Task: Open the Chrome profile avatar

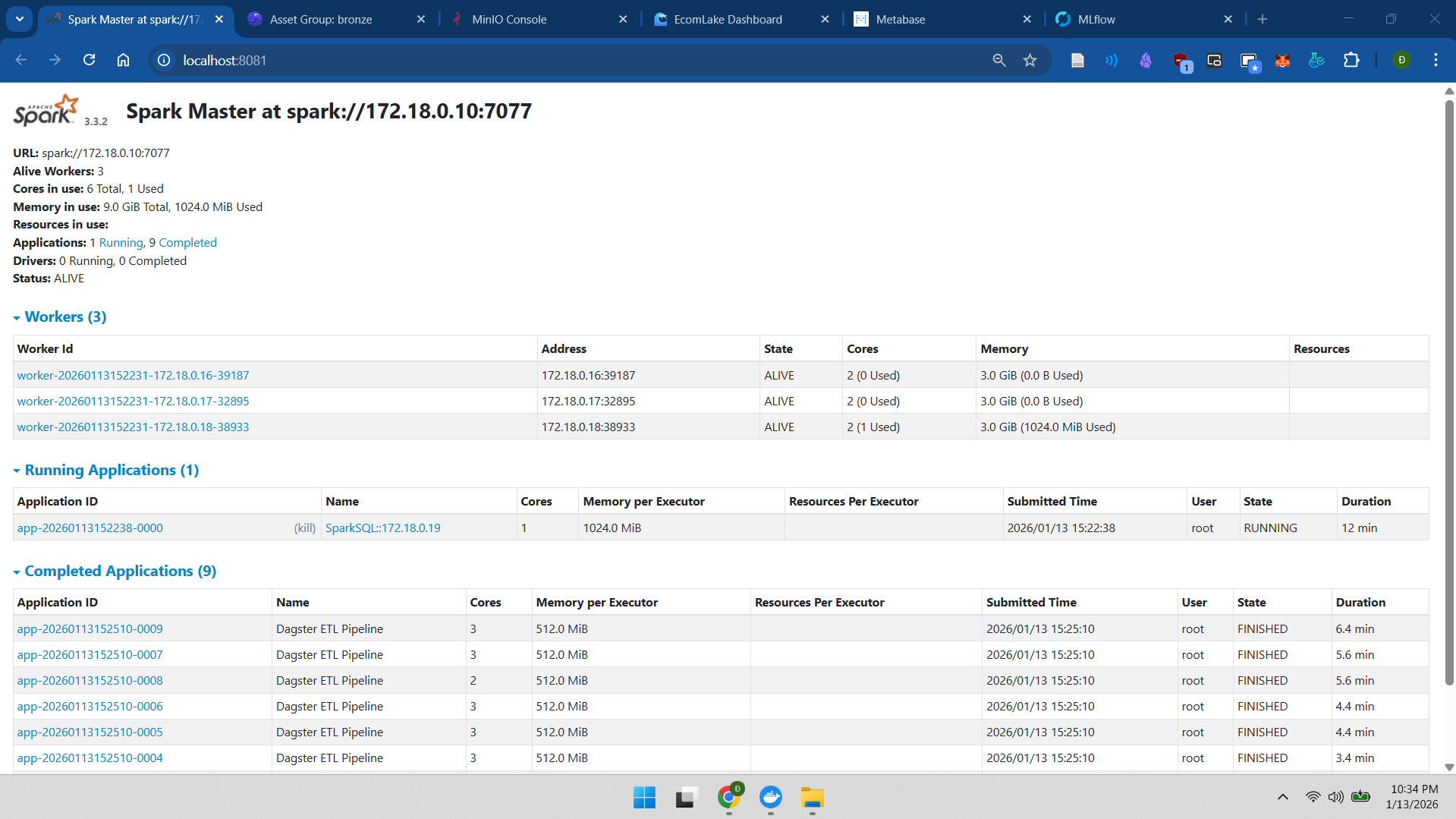Action: pos(1401,60)
